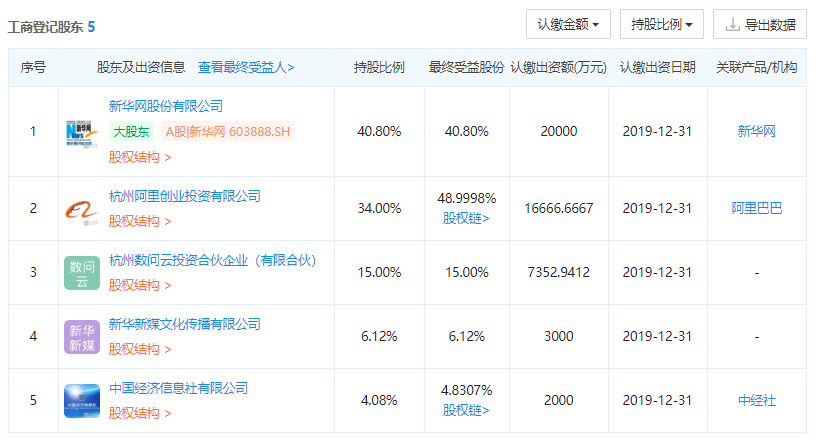Expand 股权结构 under 新华网股份有限公司
Viewport: 821px width, 447px height.
(140, 157)
